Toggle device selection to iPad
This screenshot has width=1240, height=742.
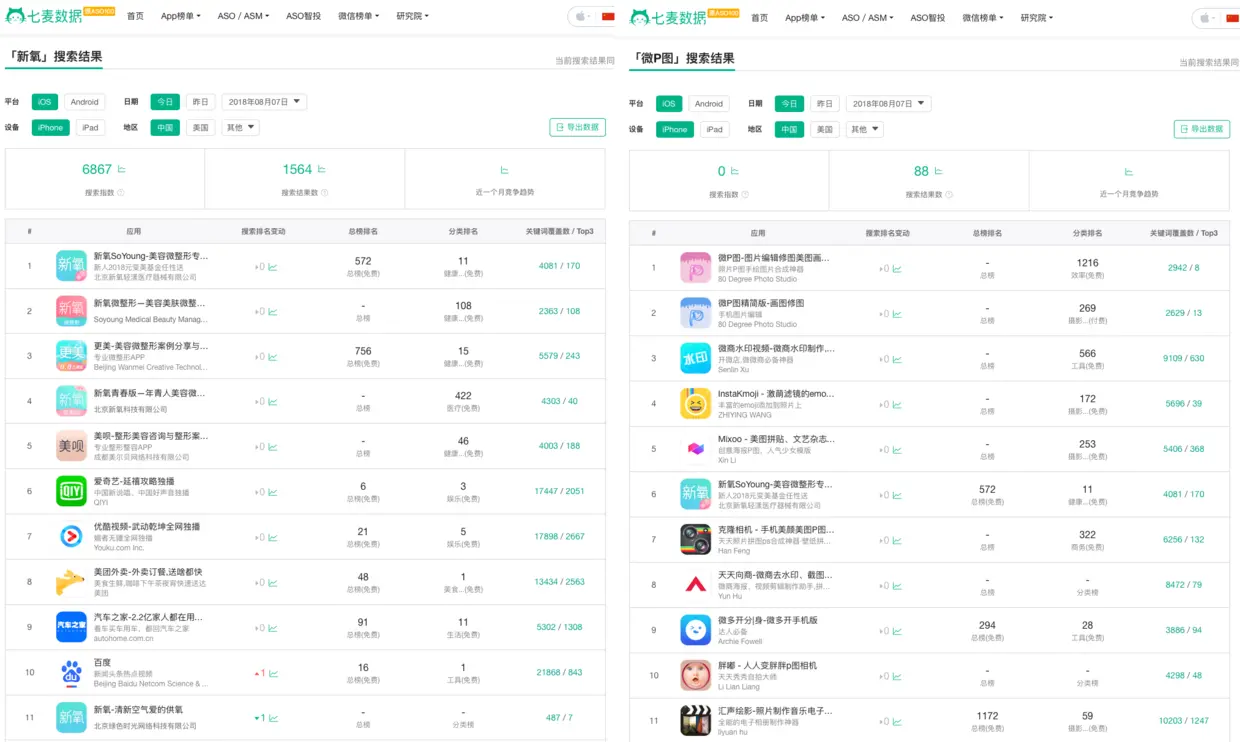click(x=92, y=127)
